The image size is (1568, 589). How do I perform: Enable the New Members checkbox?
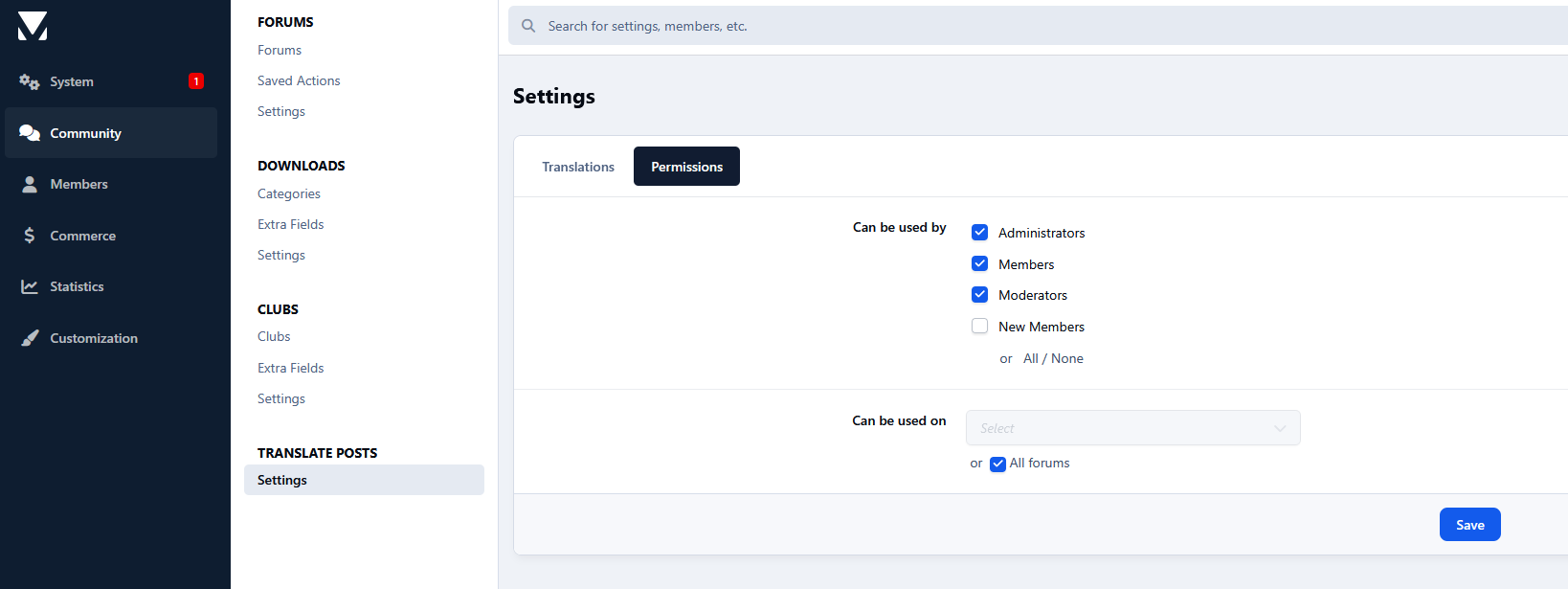[x=979, y=327]
